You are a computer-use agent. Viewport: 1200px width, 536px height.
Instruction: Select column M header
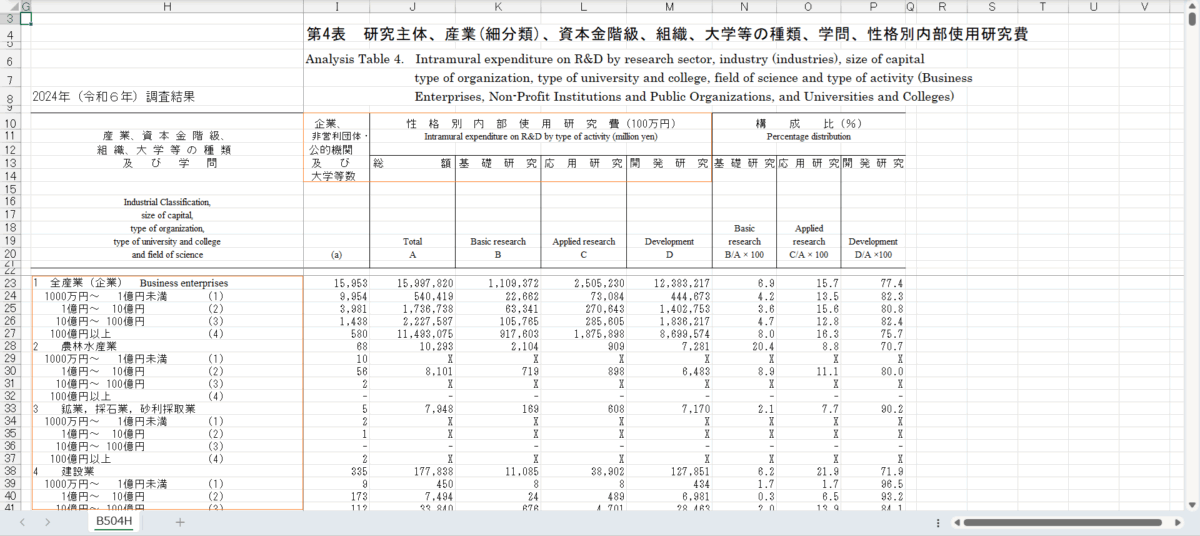click(x=669, y=6)
